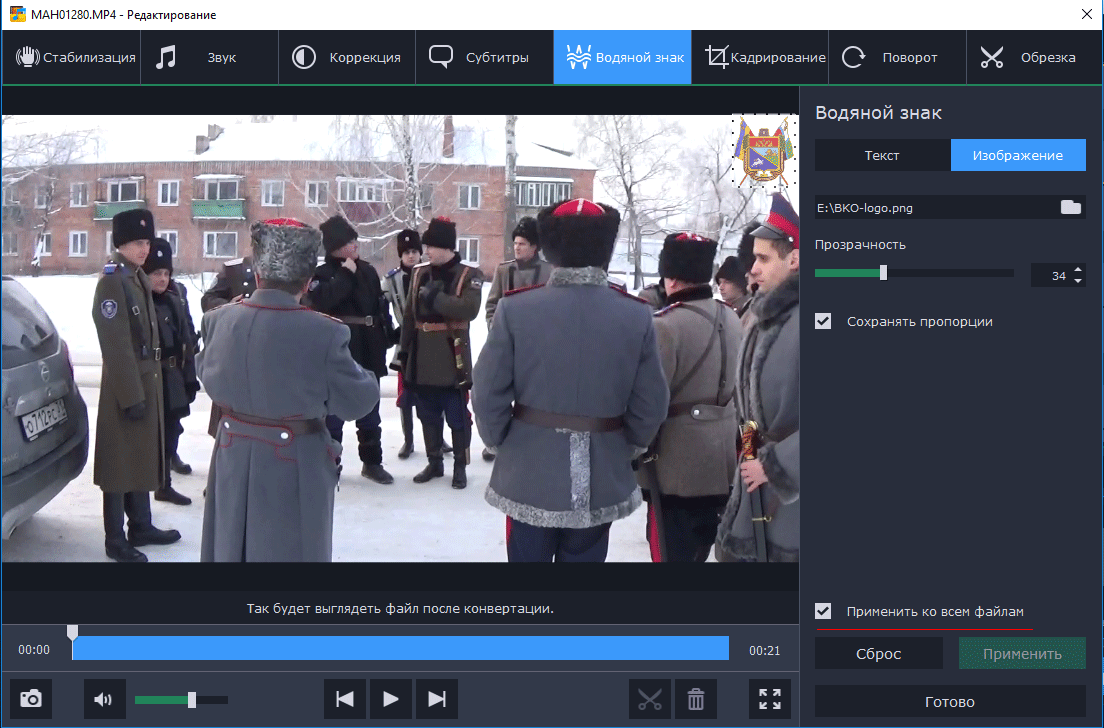Toggle the Сохранять пропорции checkbox
1104x728 pixels.
click(x=823, y=321)
